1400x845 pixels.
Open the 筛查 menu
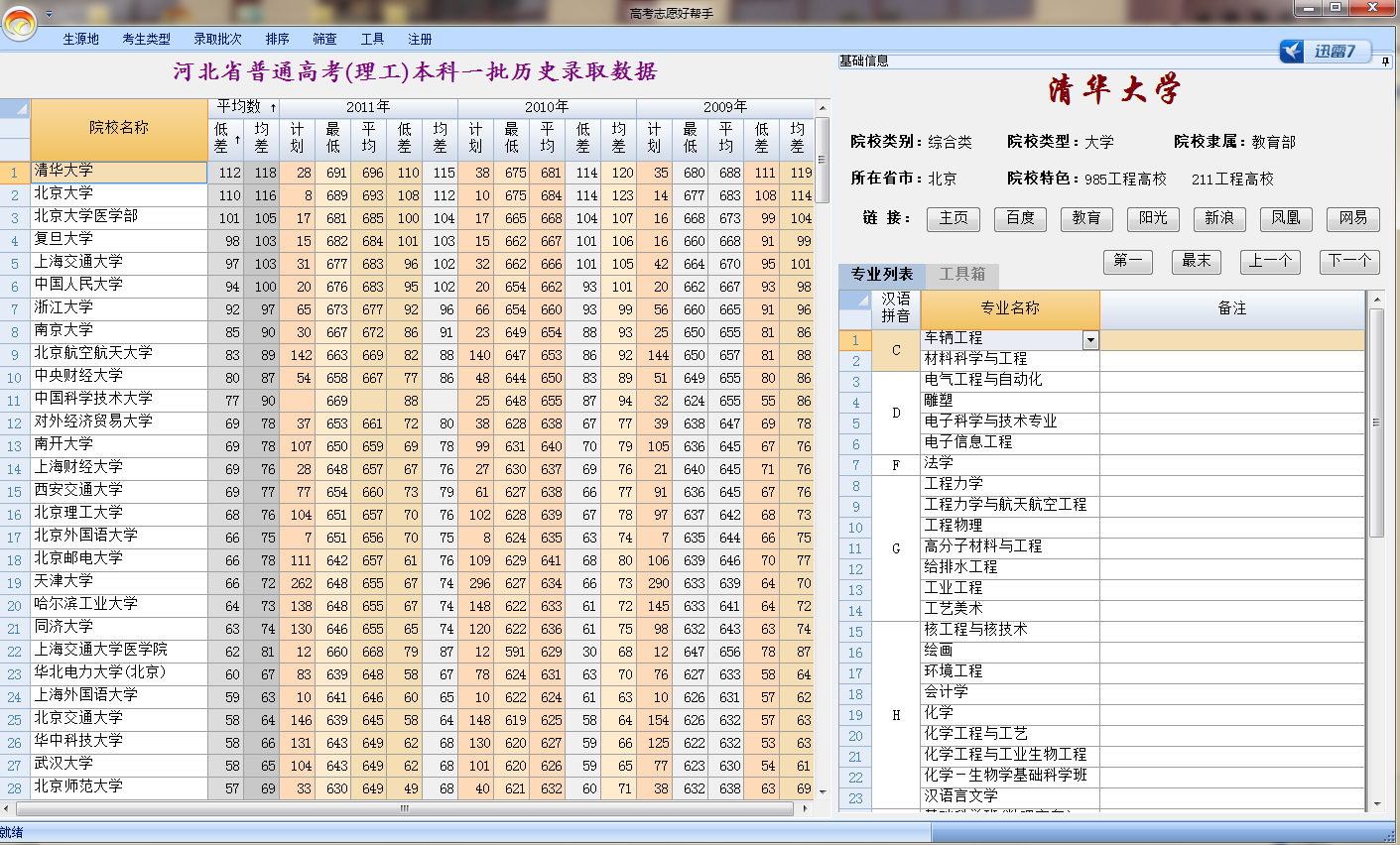tap(325, 39)
